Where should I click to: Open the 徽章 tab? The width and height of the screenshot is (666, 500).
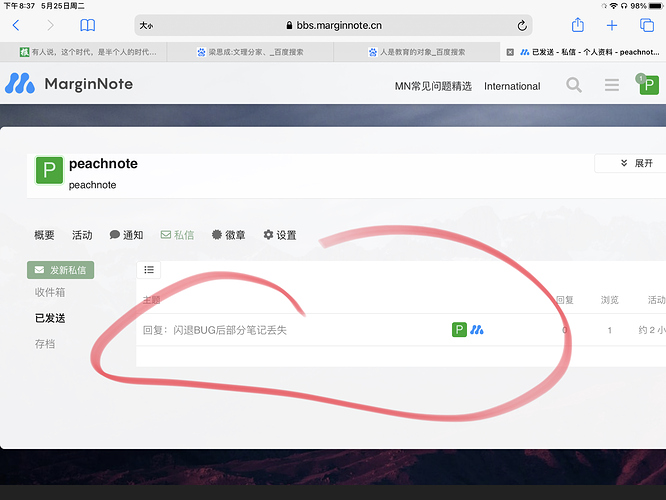[229, 235]
